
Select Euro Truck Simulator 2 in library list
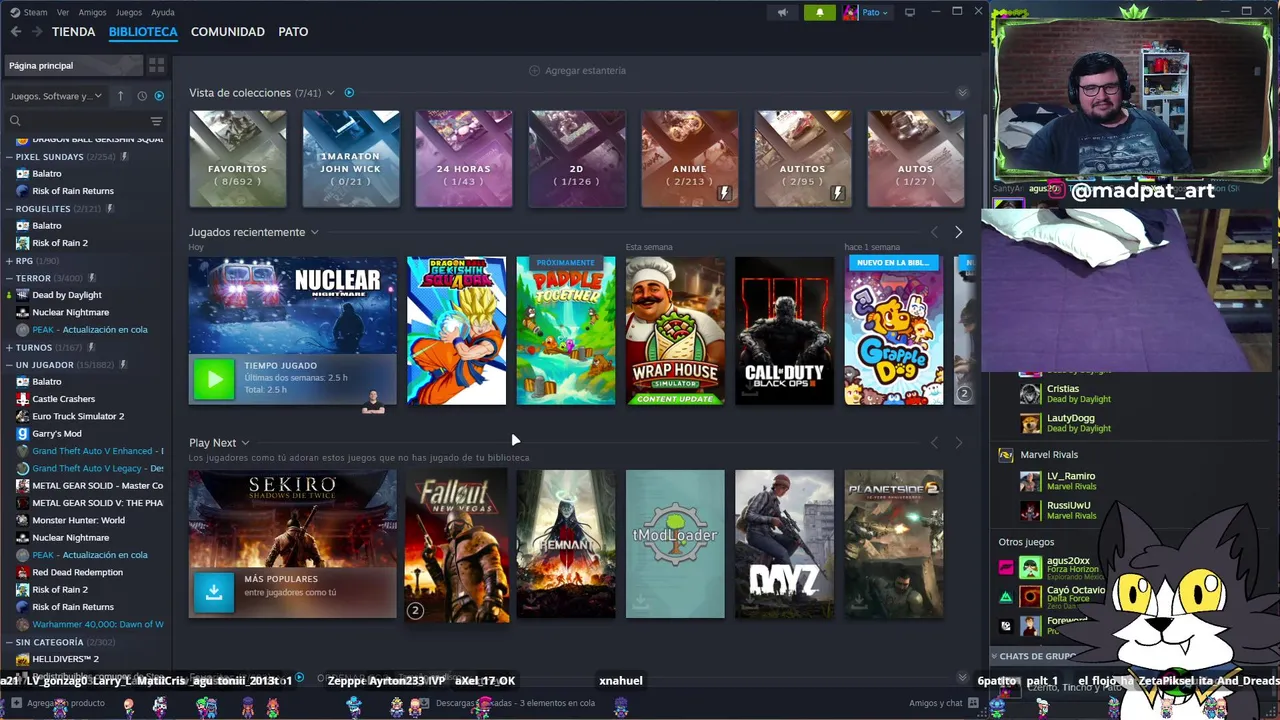(78, 416)
